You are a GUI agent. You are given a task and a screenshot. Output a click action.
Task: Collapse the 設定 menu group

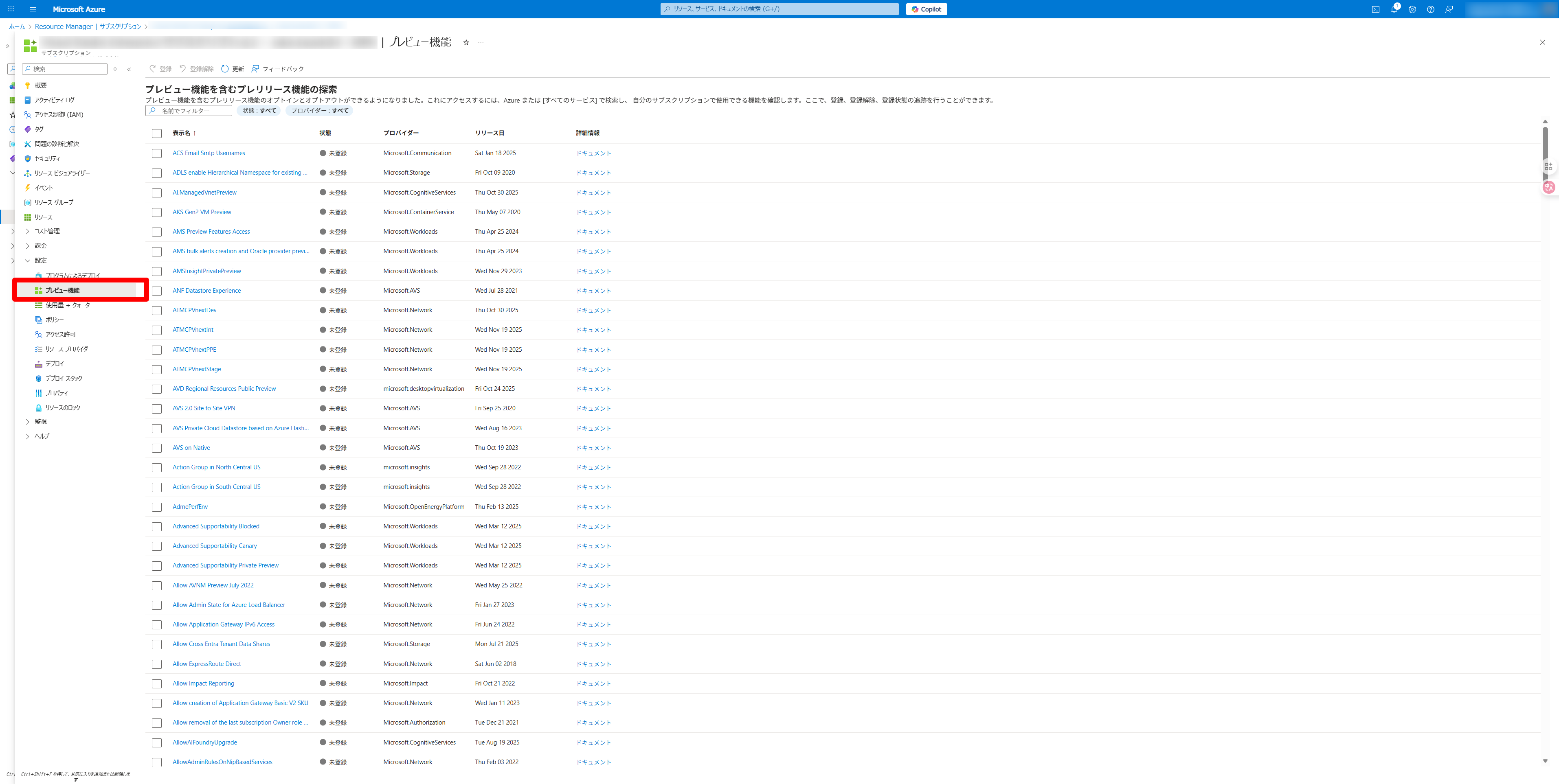(27, 261)
